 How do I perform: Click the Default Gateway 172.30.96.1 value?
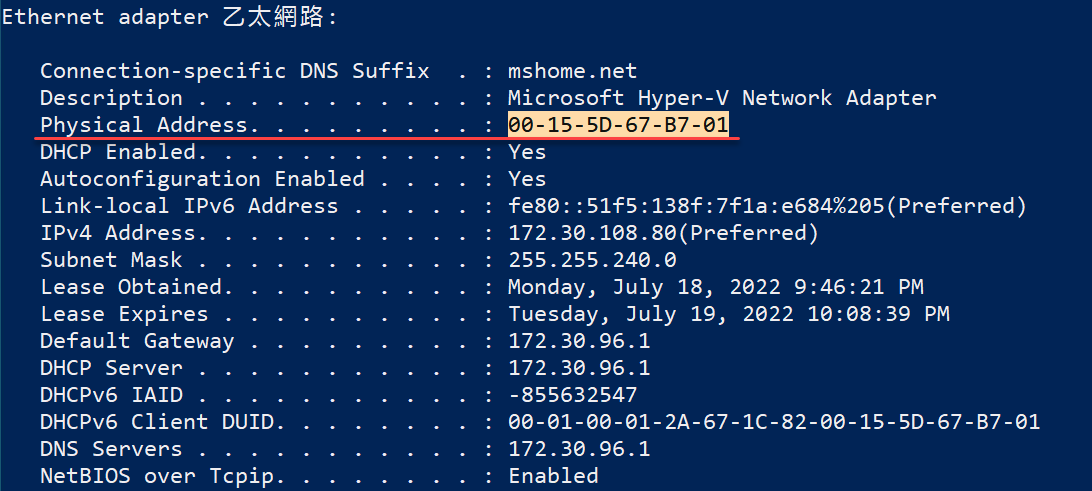click(579, 341)
